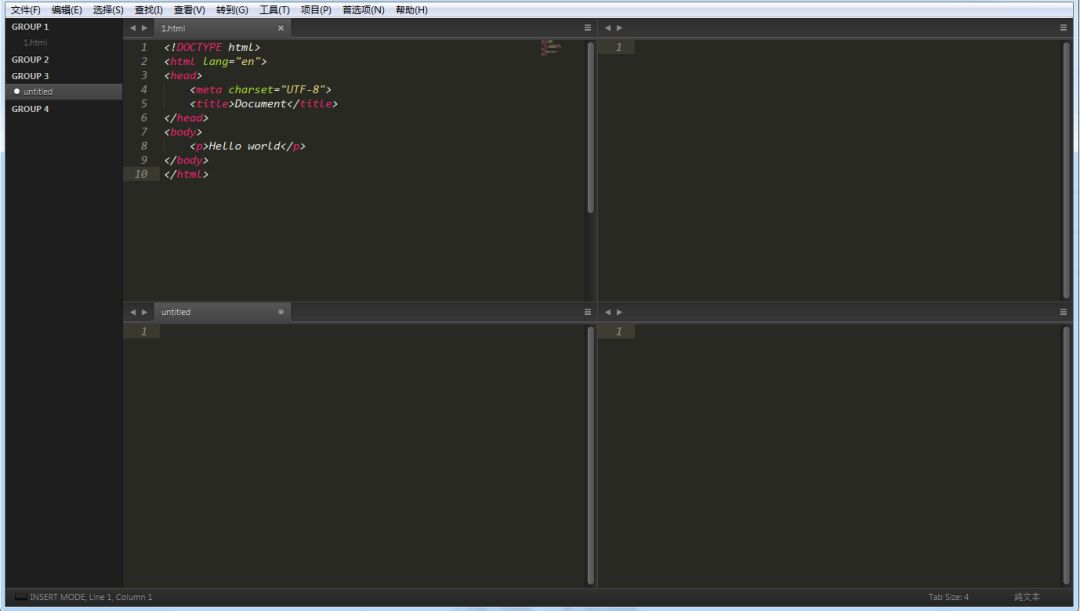The height and width of the screenshot is (611, 1080).
Task: Go to next tab in bottom-left pane
Action: (145, 312)
